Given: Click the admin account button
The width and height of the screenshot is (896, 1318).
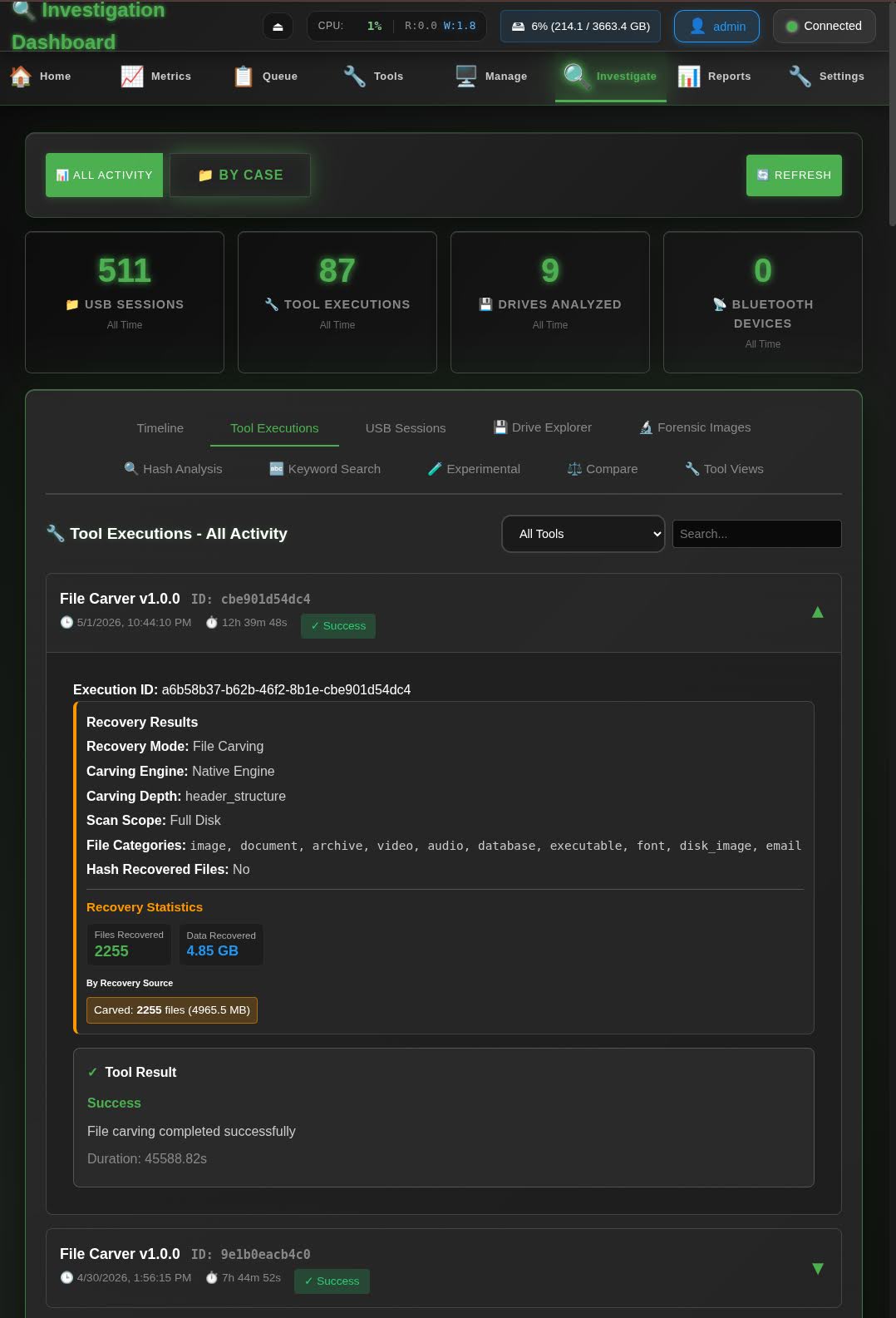Looking at the screenshot, I should (716, 27).
